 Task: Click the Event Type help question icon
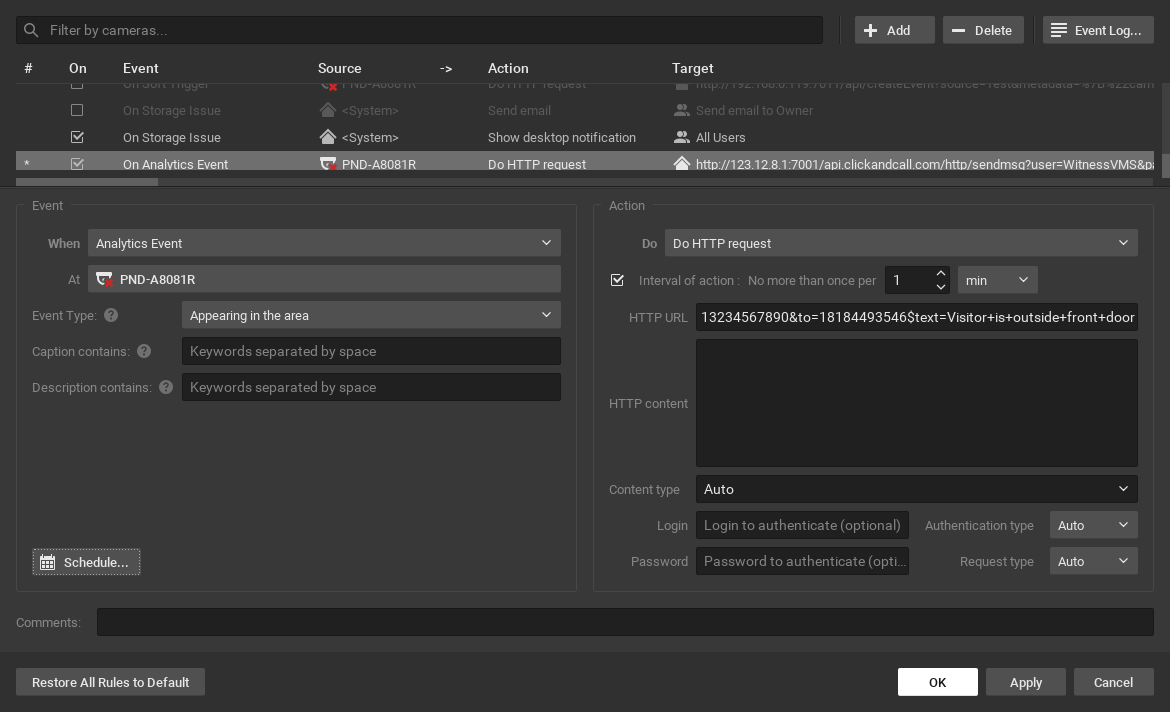(111, 315)
